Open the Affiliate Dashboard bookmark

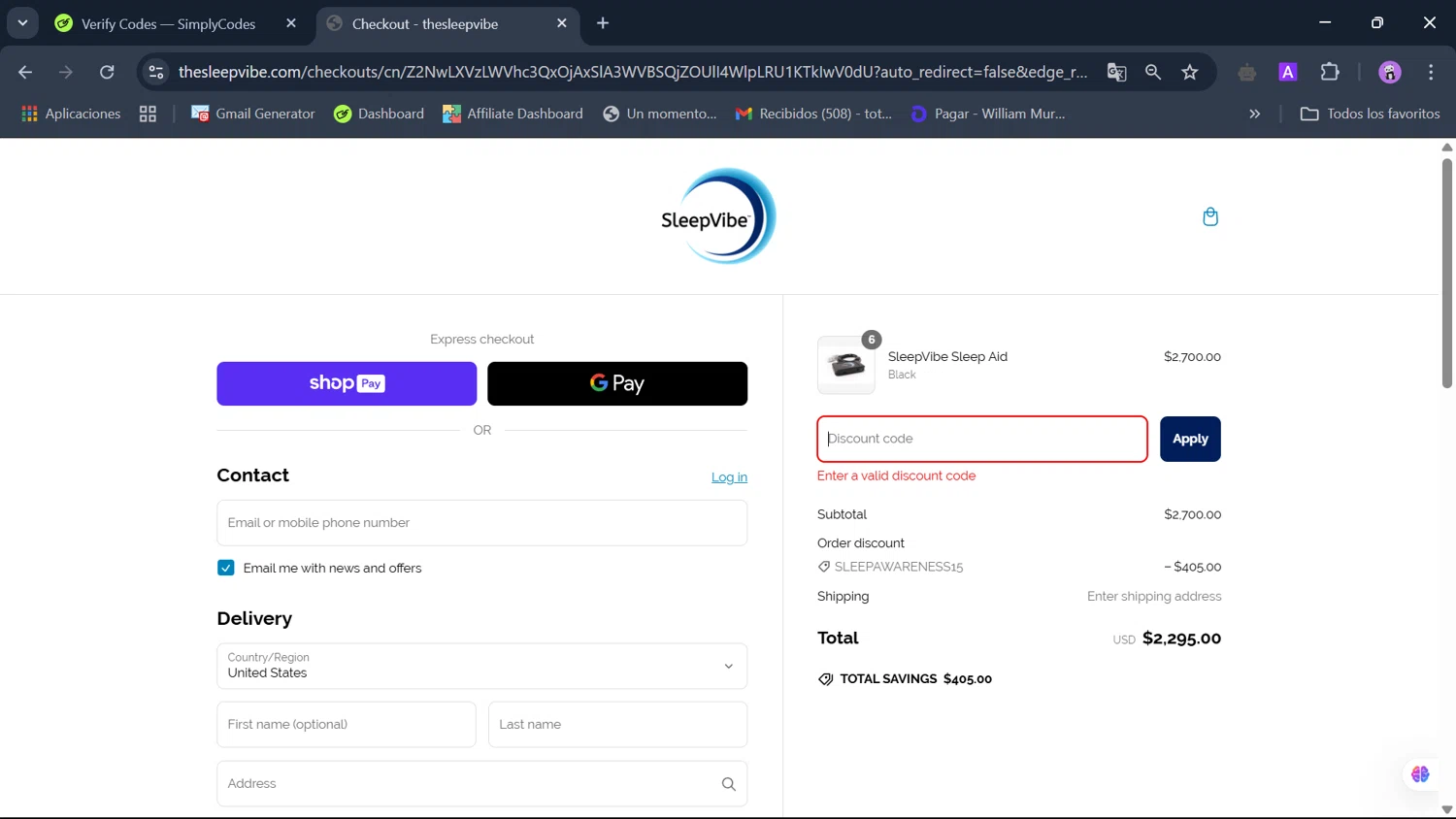[513, 114]
